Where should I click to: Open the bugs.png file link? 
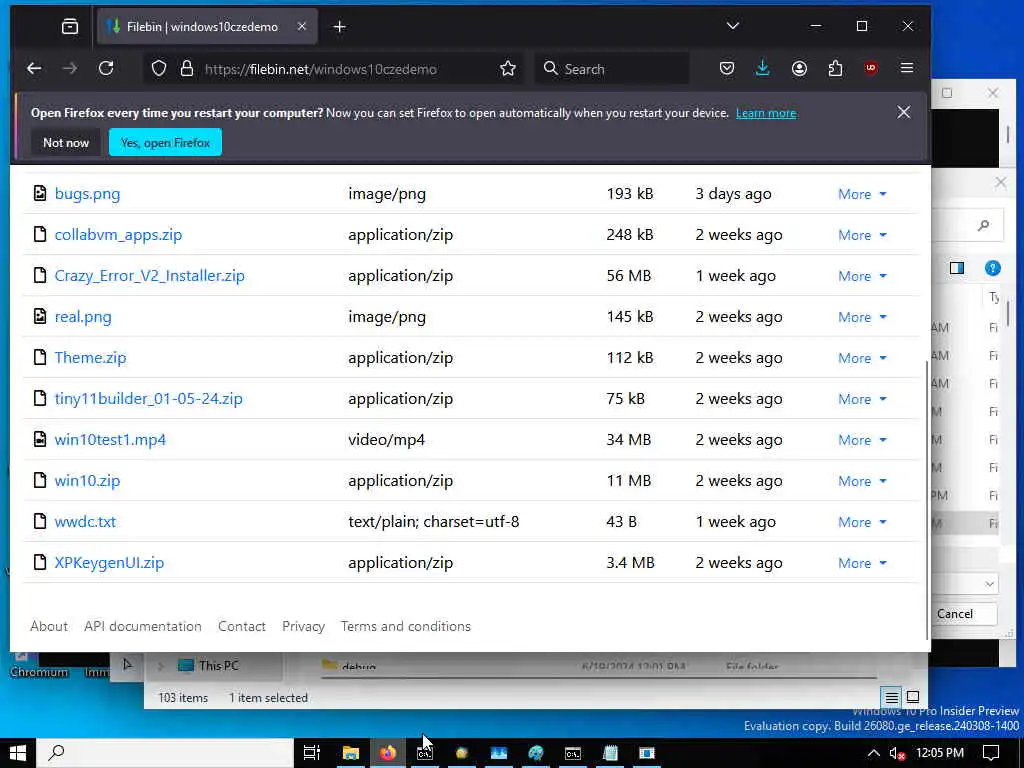(x=88, y=194)
